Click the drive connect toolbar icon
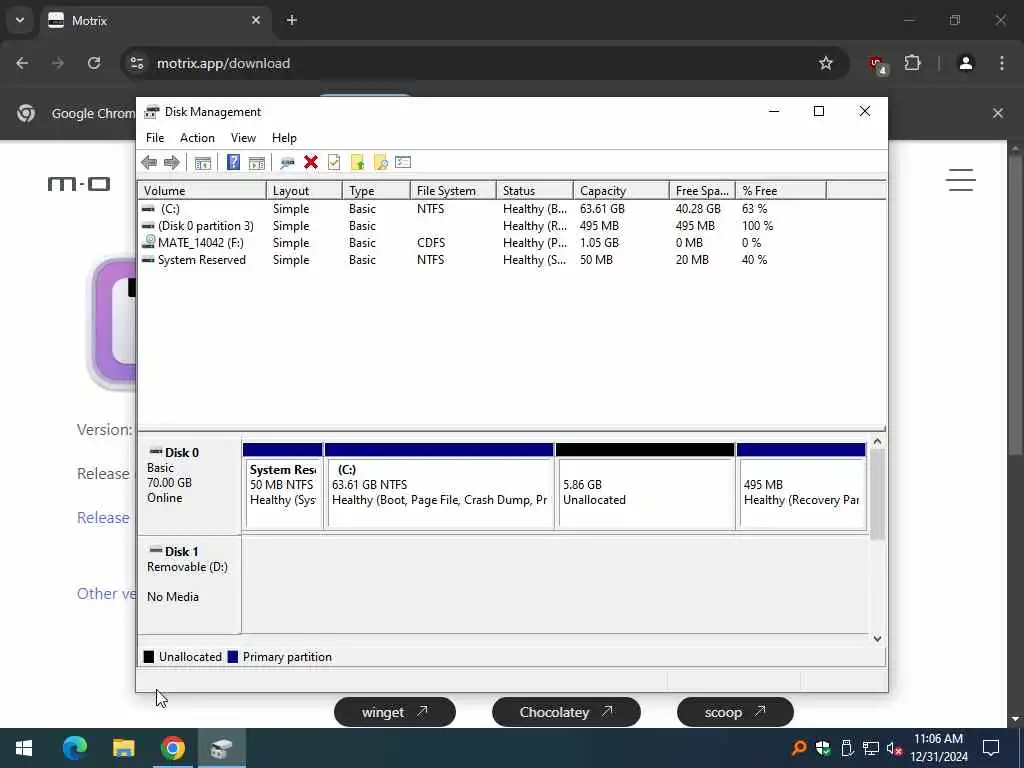 click(287, 163)
